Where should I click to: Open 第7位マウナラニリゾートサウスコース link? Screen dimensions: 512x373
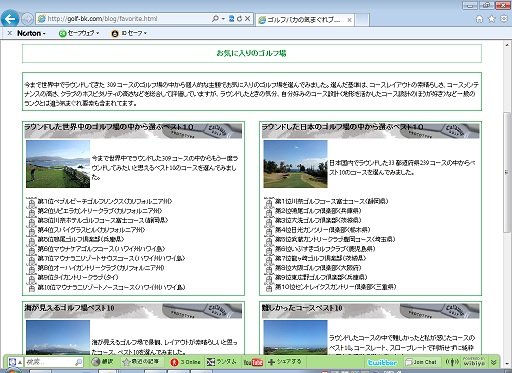[x=111, y=258]
